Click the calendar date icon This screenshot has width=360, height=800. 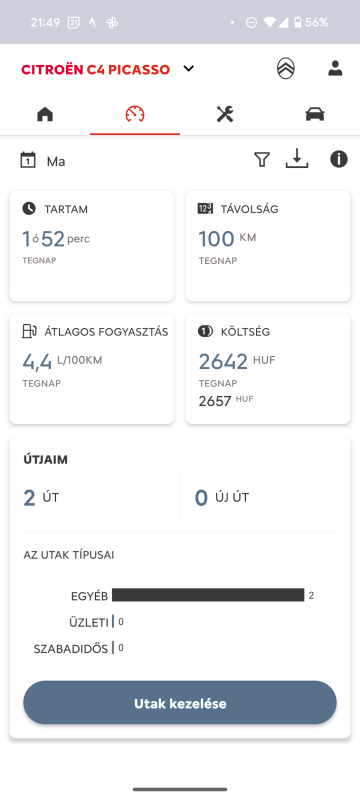pyautogui.click(x=28, y=160)
